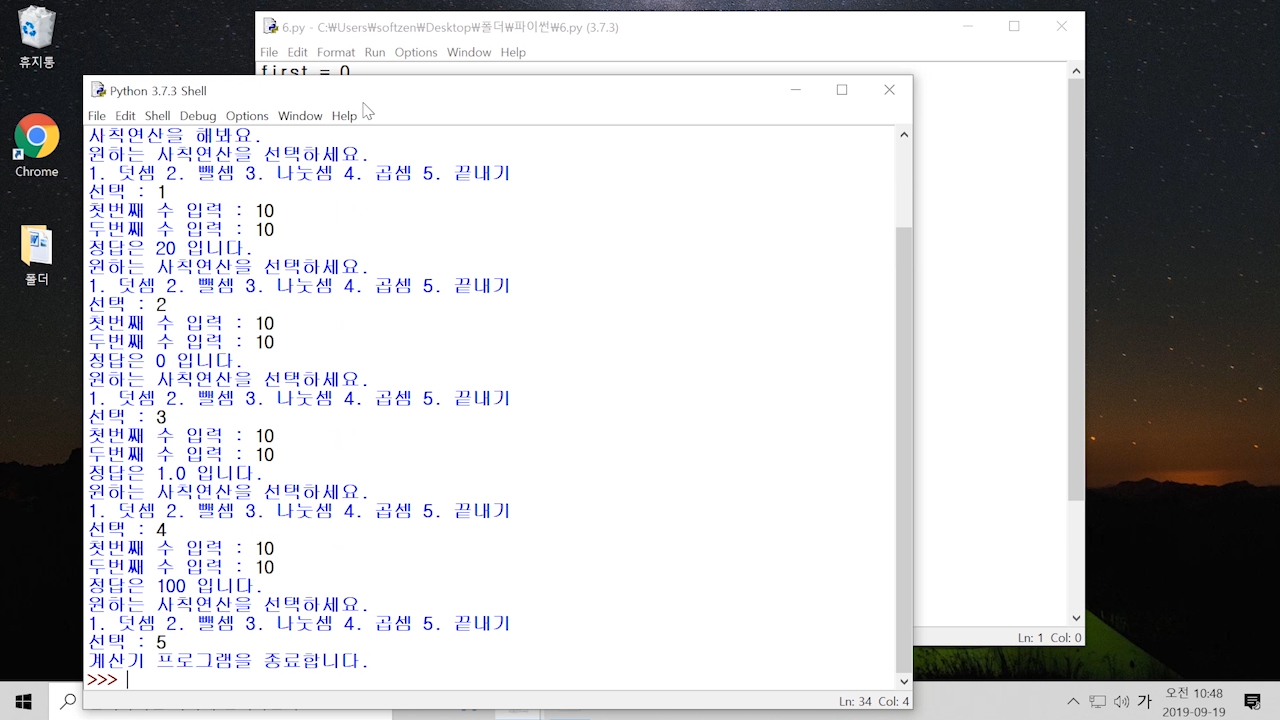
Task: Select the 폴더 folder on desktop
Action: 37,256
